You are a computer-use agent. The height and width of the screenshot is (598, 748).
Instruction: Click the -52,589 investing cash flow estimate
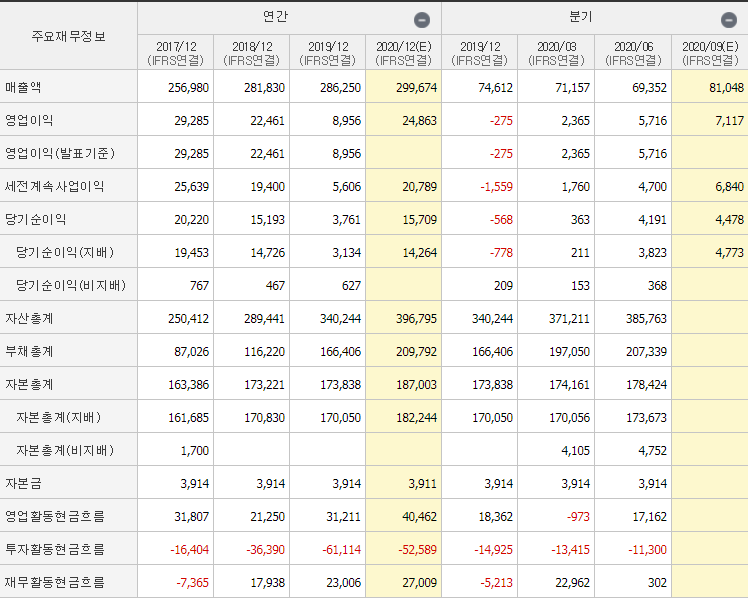417,549
